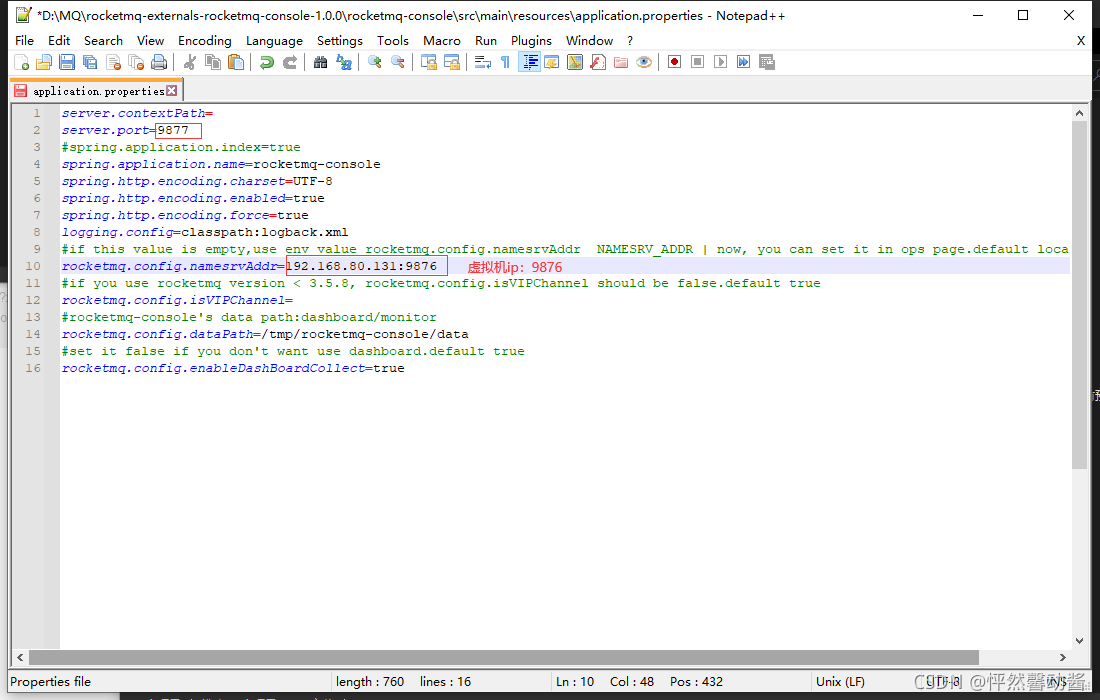Screen dimensions: 1100x700
Task: Open the View menu
Action: click(150, 41)
